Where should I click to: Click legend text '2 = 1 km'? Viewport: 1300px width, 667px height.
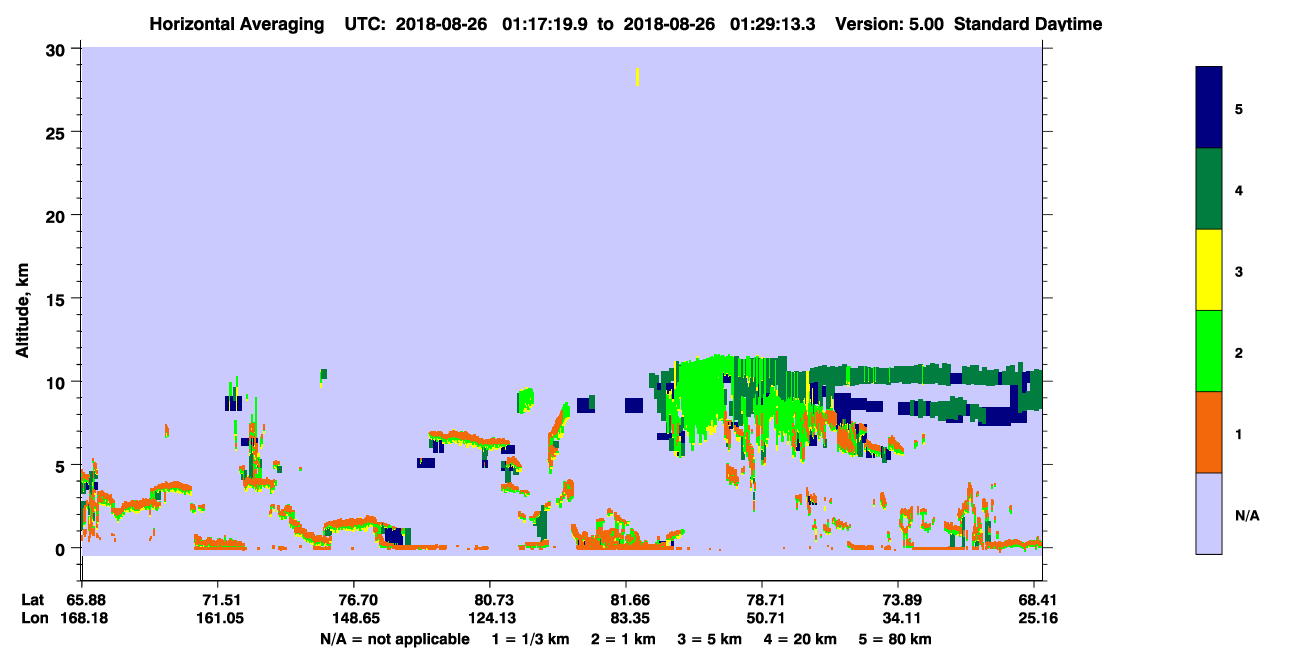[623, 639]
